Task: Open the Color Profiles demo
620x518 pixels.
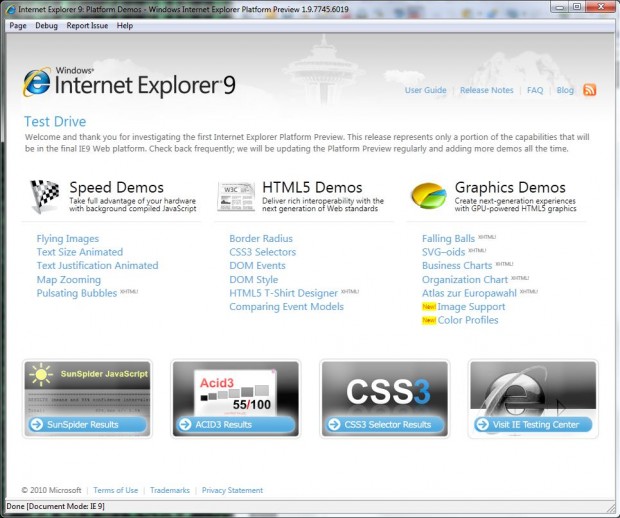Action: coord(468,320)
